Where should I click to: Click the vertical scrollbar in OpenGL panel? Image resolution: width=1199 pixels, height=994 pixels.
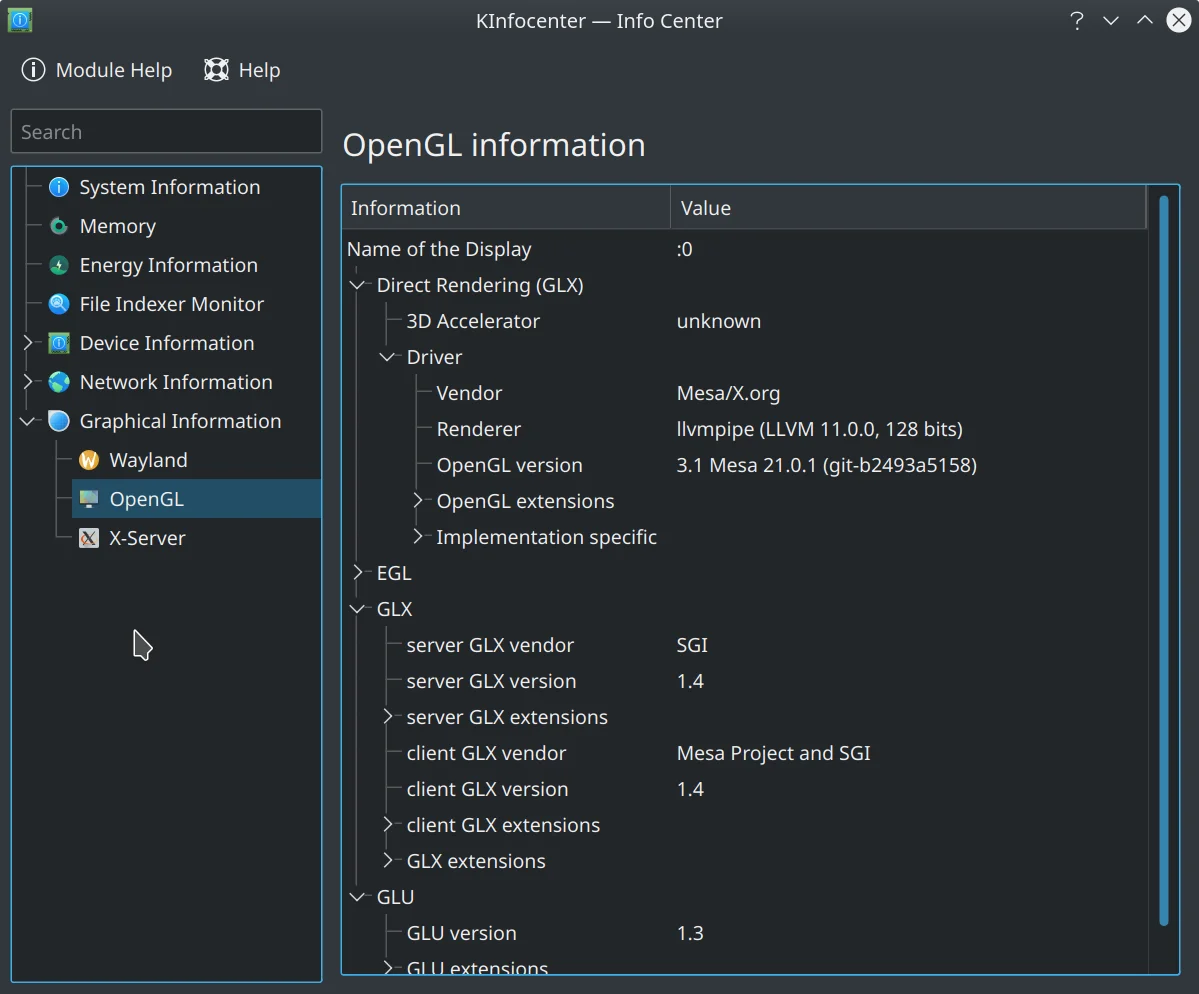[1163, 560]
